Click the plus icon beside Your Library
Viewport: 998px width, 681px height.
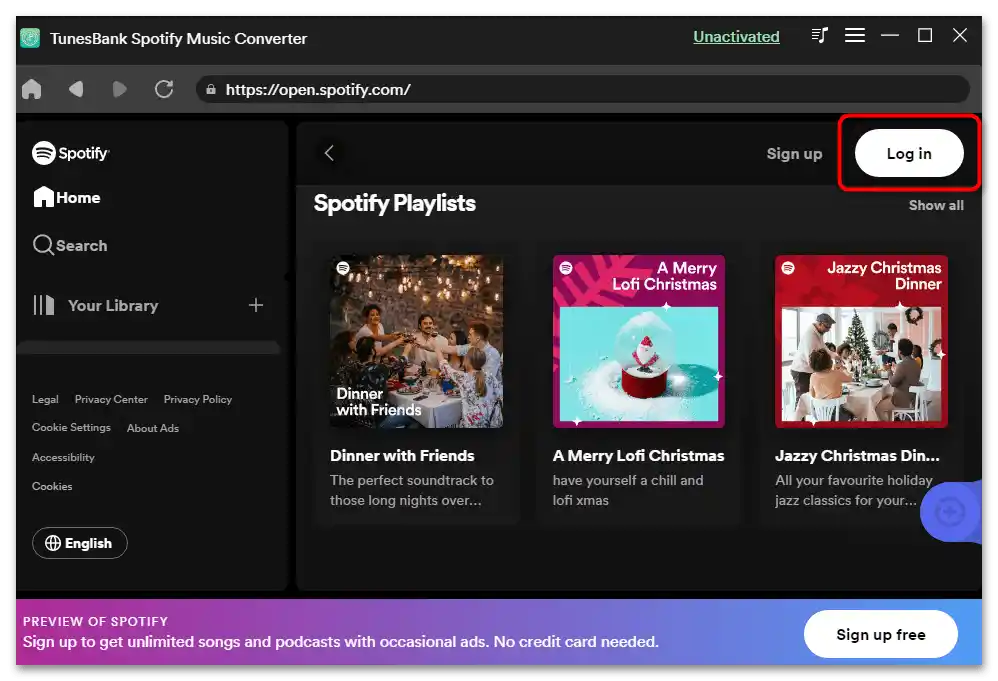[x=256, y=305]
